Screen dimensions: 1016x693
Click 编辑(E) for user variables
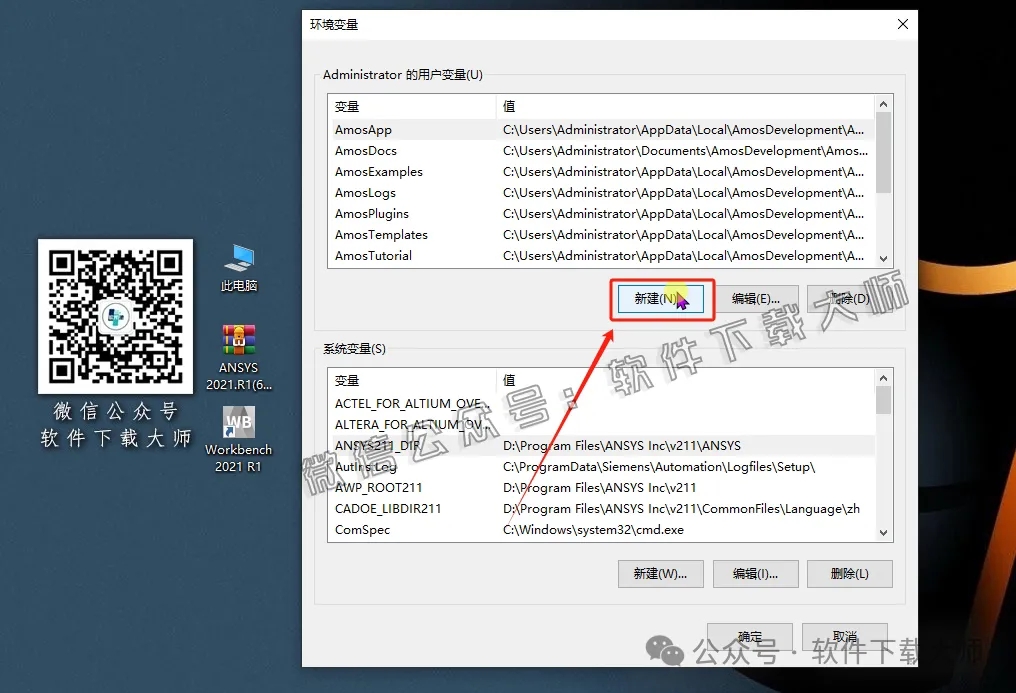pos(755,299)
